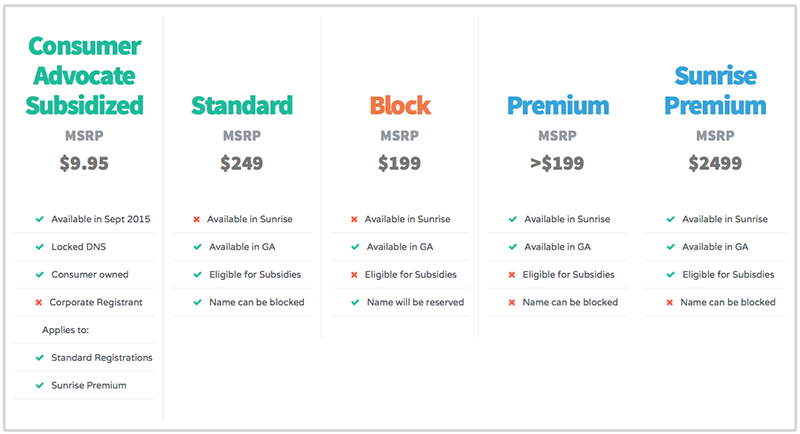Click the $9.95 MSRP price
The height and width of the screenshot is (434, 800).
point(84,163)
